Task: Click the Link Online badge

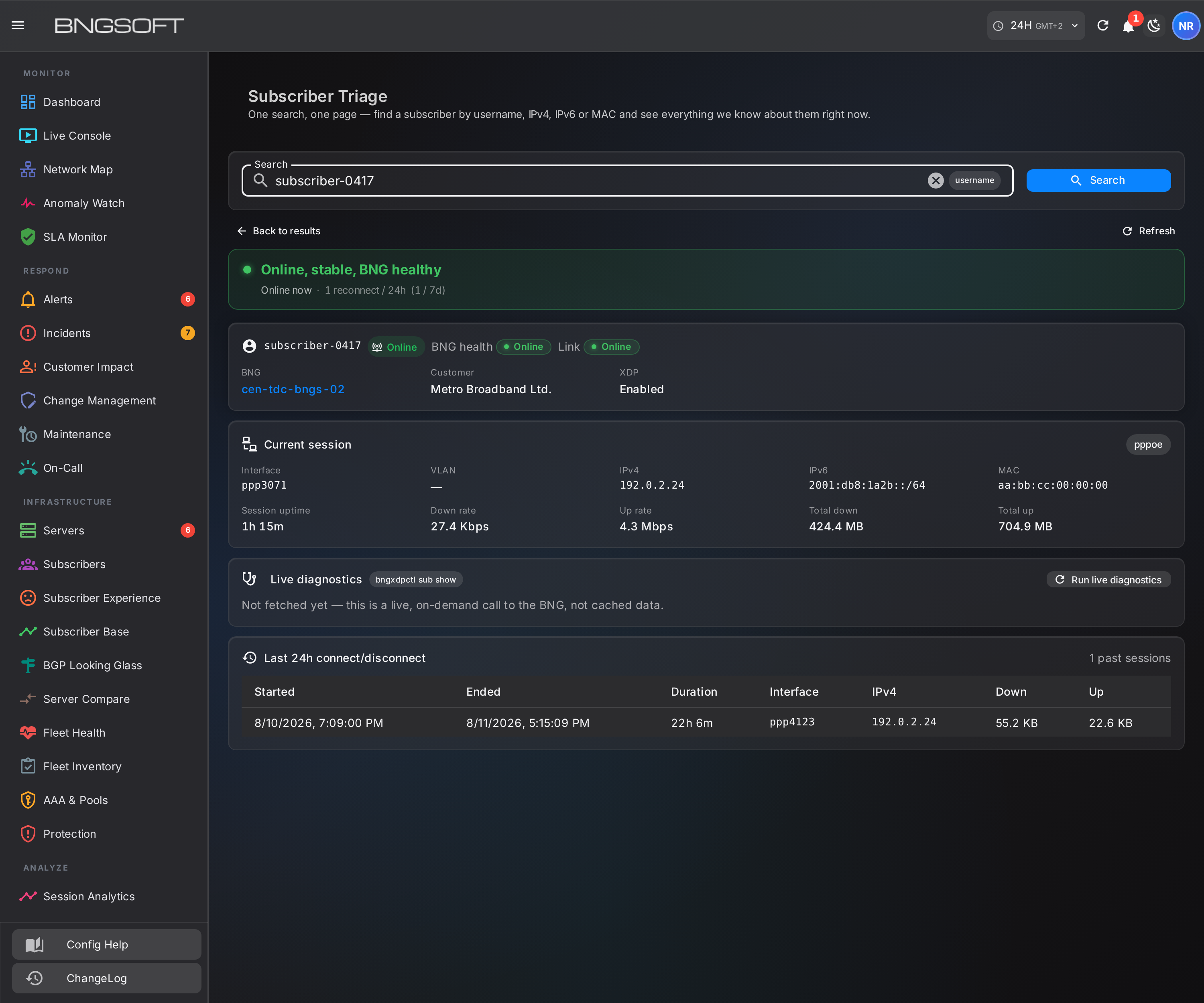Action: click(x=611, y=347)
